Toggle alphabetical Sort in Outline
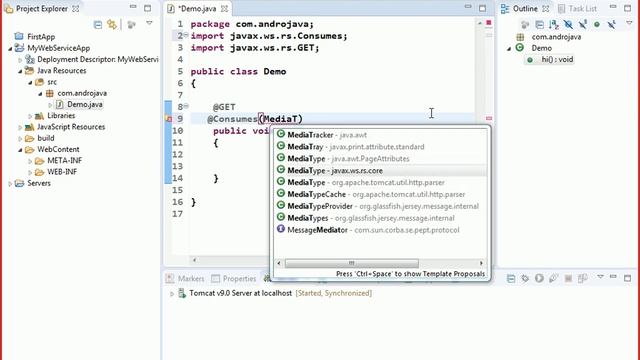The image size is (640, 360). click(x=554, y=24)
